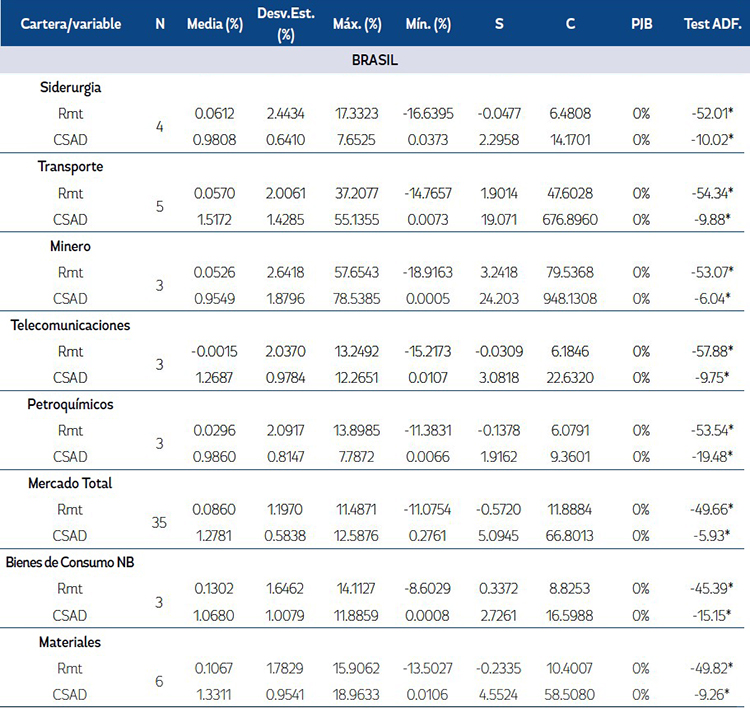Click the Siderurgia row label

72,87
